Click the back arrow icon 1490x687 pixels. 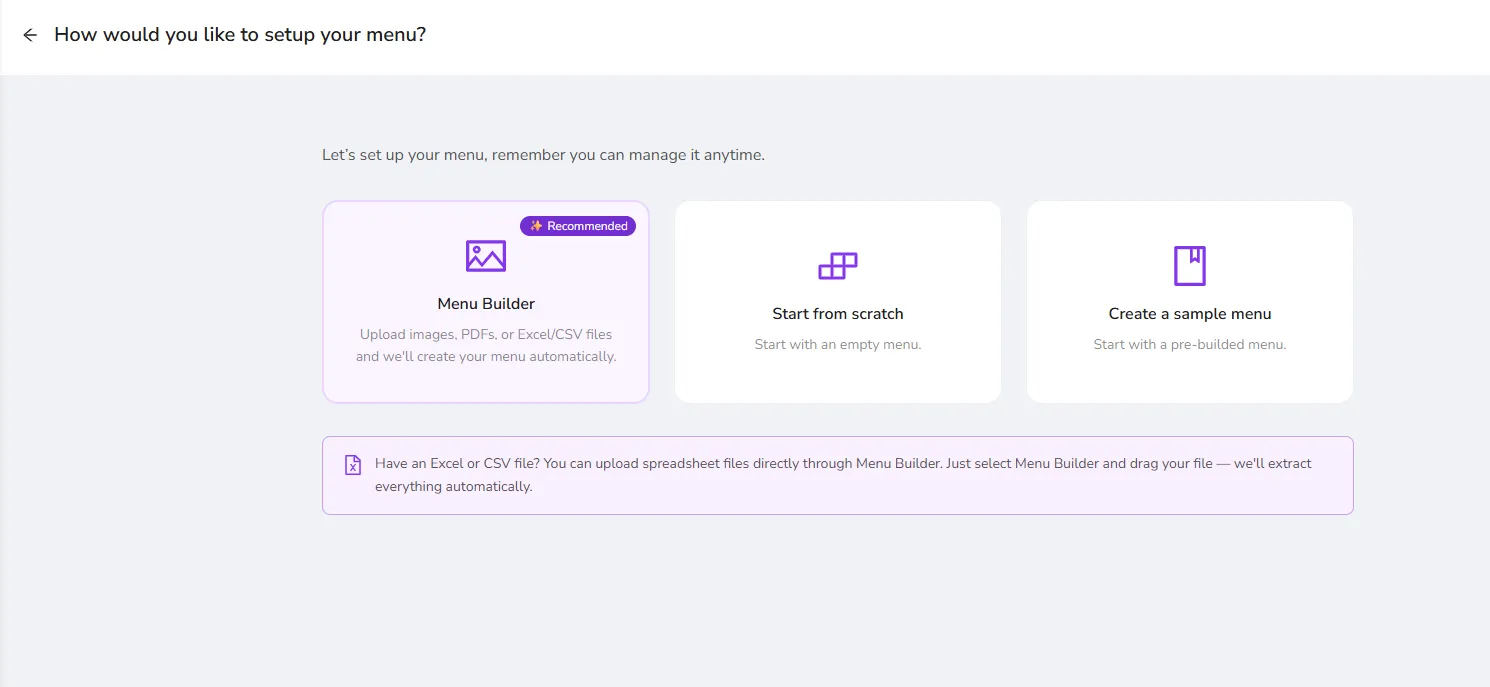[30, 35]
